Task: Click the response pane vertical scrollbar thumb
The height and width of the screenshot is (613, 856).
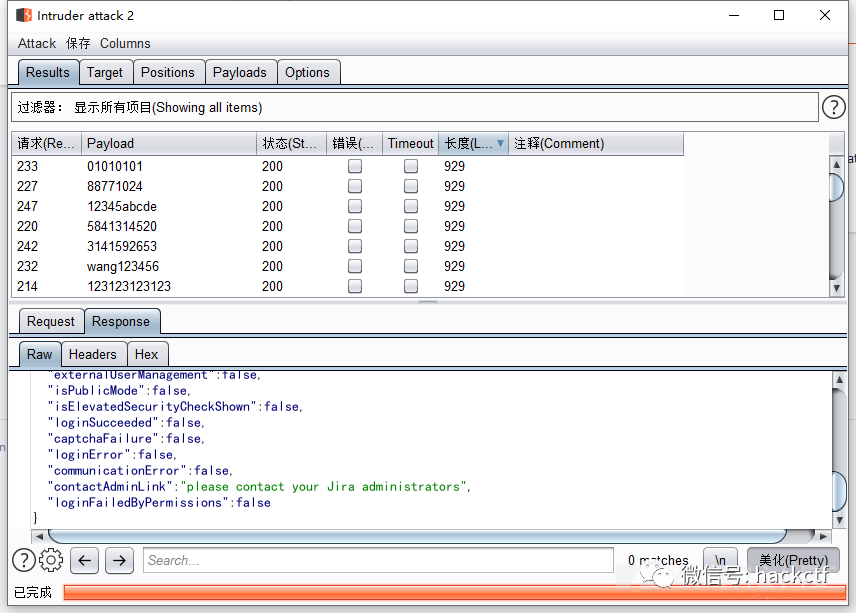Action: click(x=839, y=491)
